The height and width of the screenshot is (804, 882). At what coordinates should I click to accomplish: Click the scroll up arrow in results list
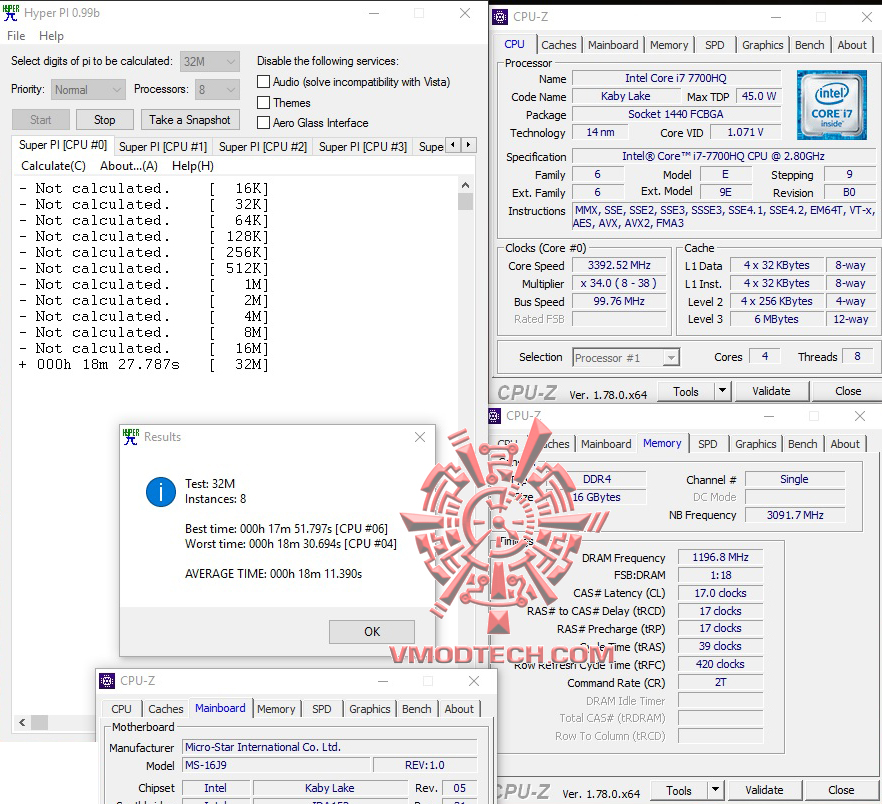[465, 185]
